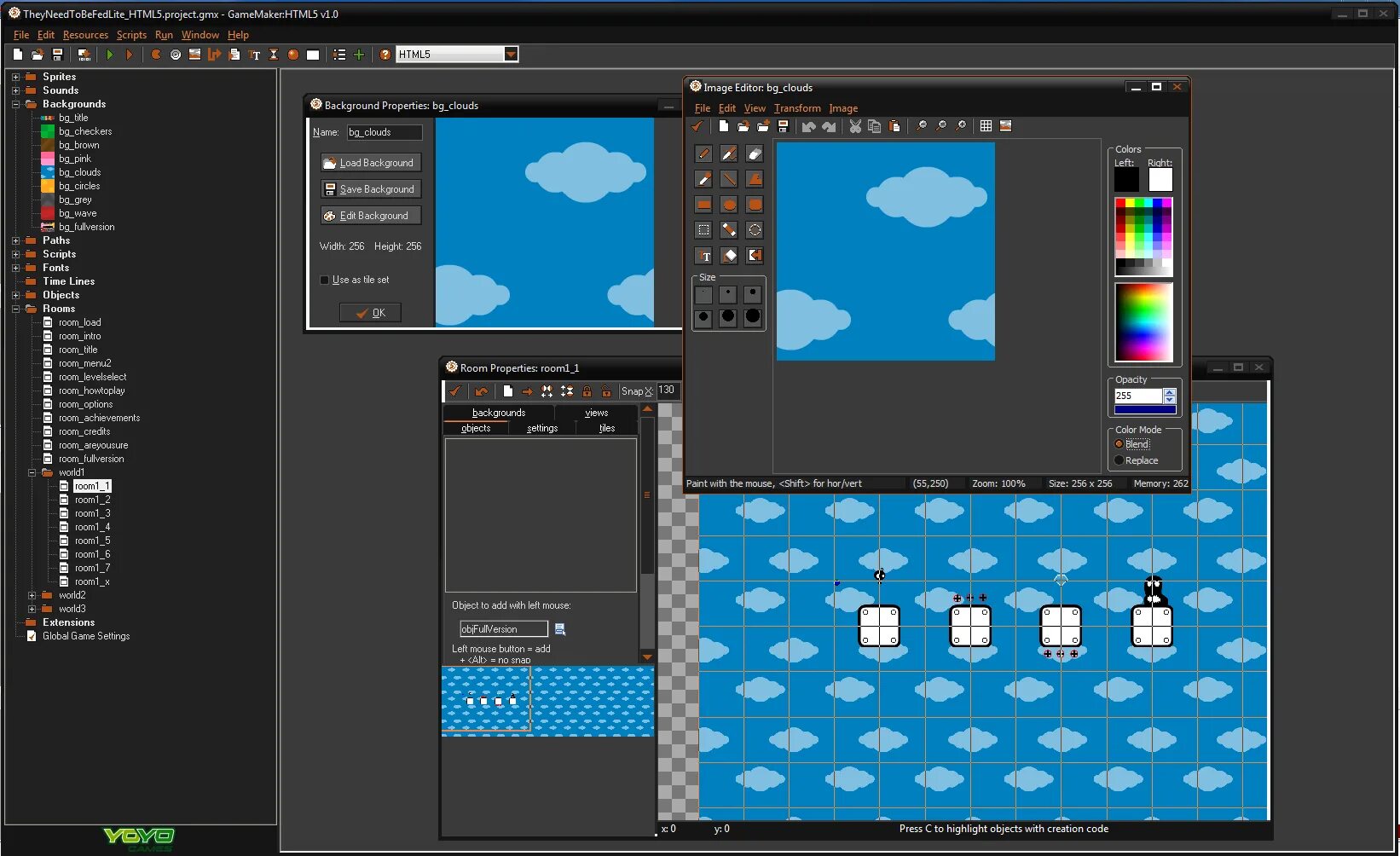This screenshot has width=1400, height=856.
Task: Click Load Background button
Action: (371, 163)
